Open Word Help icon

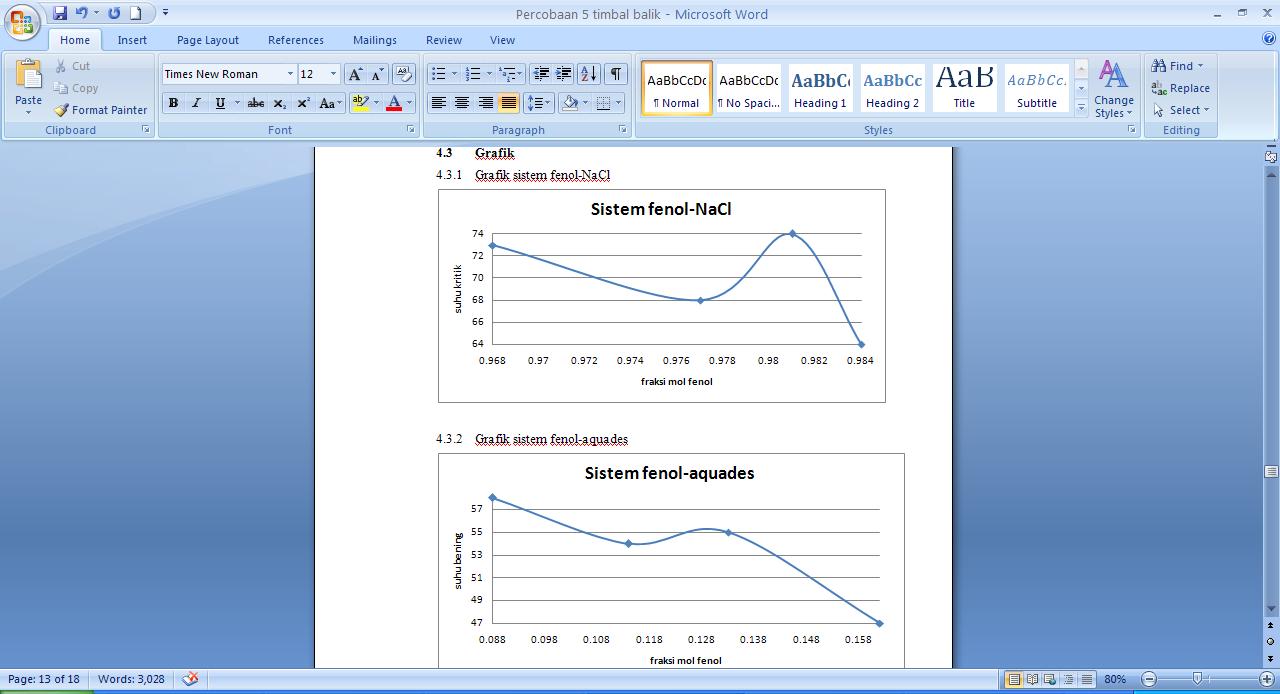[1268, 39]
